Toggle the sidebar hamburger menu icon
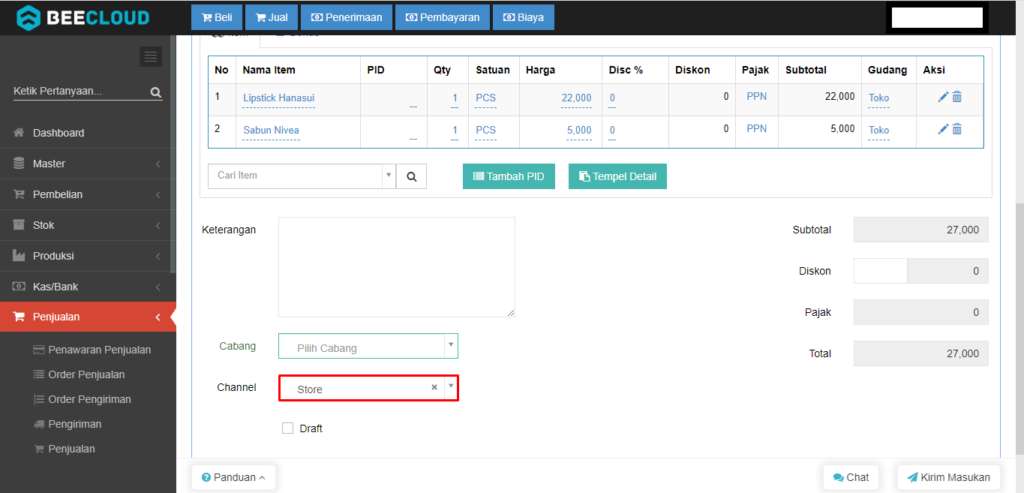1024x493 pixels. pyautogui.click(x=151, y=57)
